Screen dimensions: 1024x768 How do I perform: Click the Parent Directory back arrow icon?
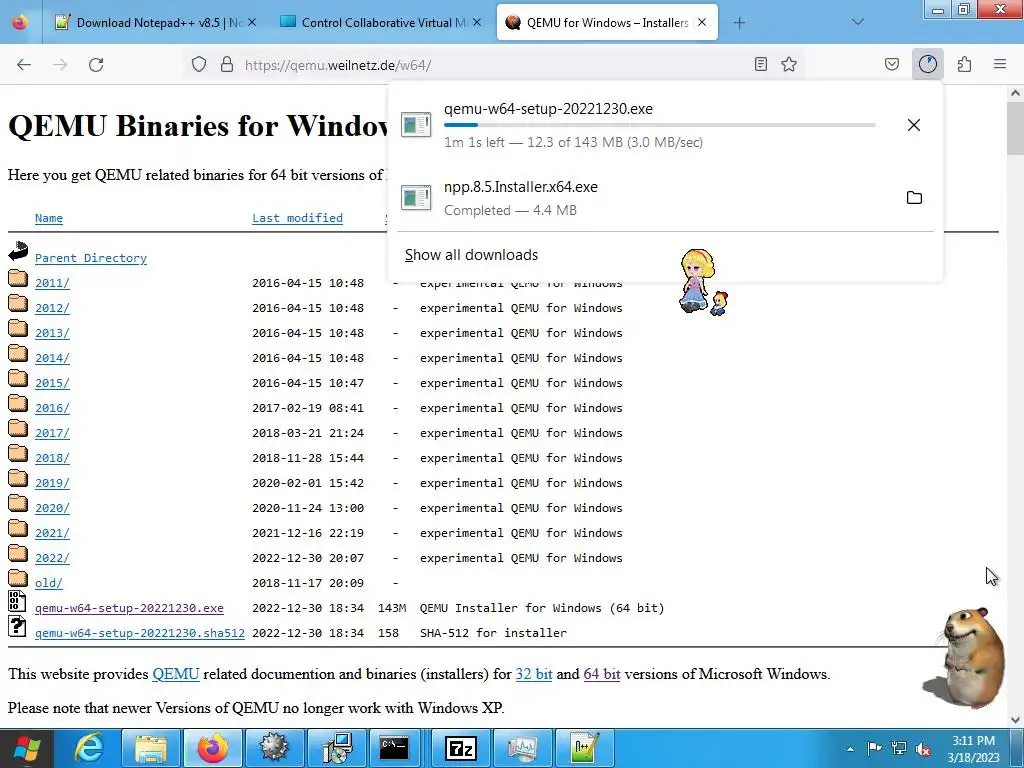click(18, 251)
